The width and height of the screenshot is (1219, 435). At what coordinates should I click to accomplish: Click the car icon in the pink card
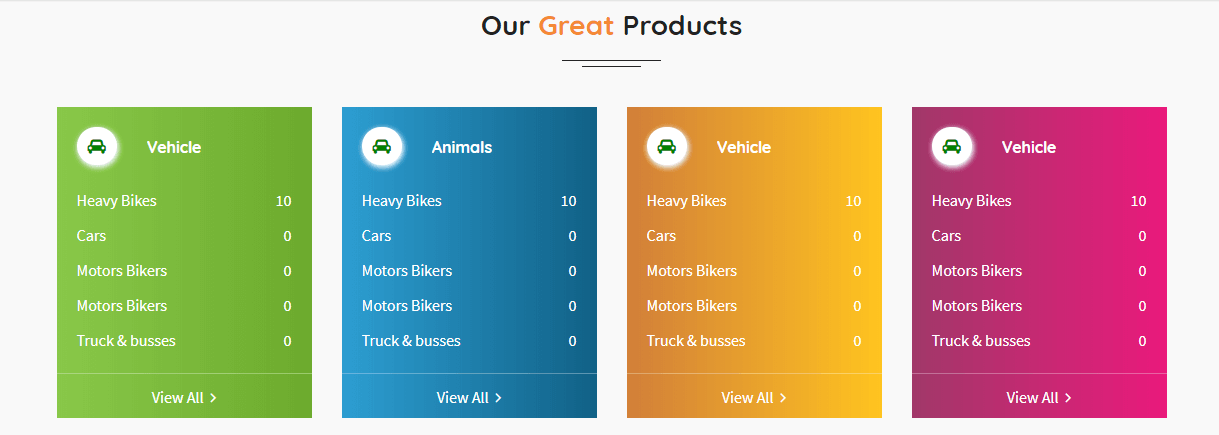(952, 147)
